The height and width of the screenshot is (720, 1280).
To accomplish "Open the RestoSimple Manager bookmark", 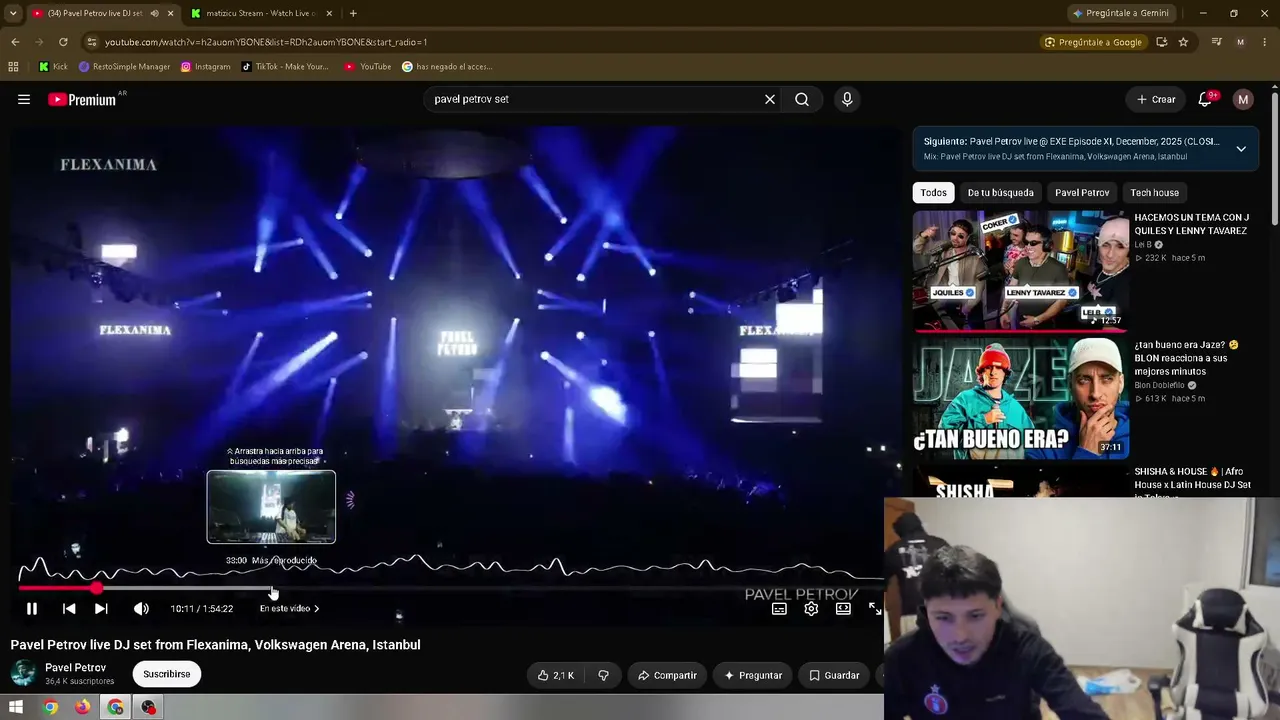I will click(124, 67).
